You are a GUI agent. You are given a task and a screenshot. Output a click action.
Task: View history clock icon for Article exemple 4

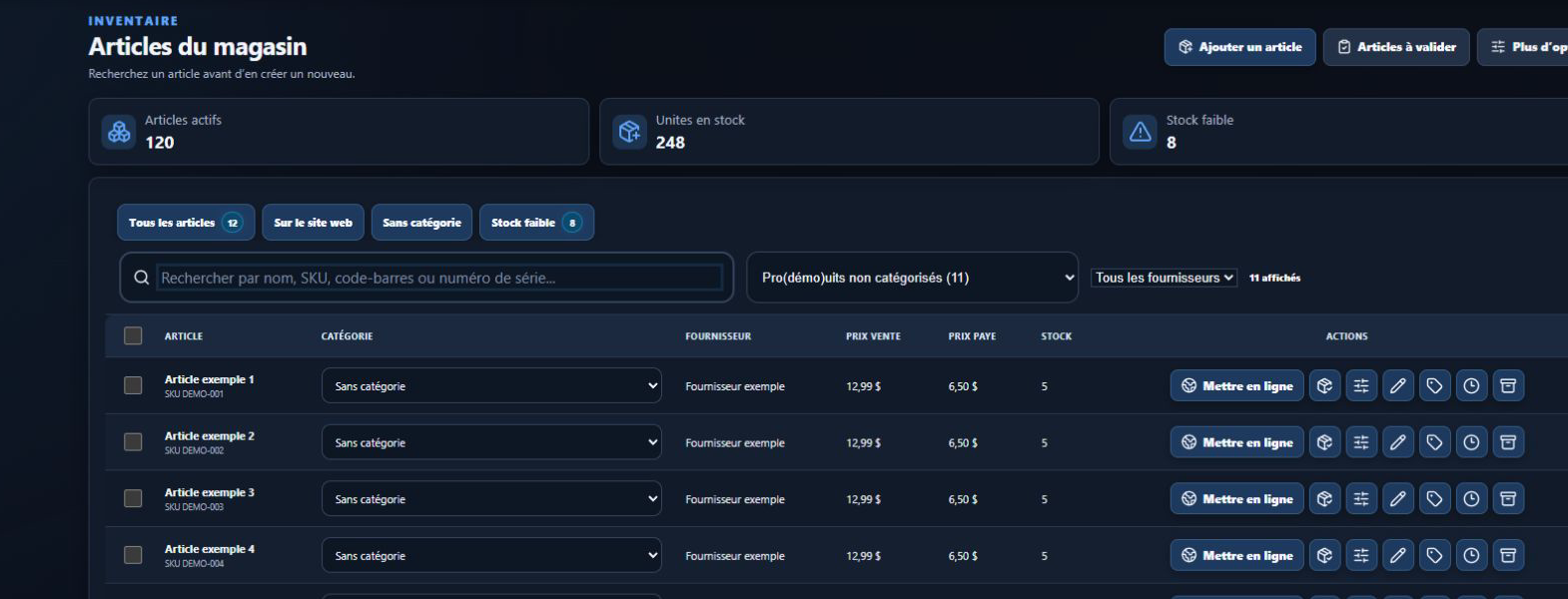[1471, 556]
